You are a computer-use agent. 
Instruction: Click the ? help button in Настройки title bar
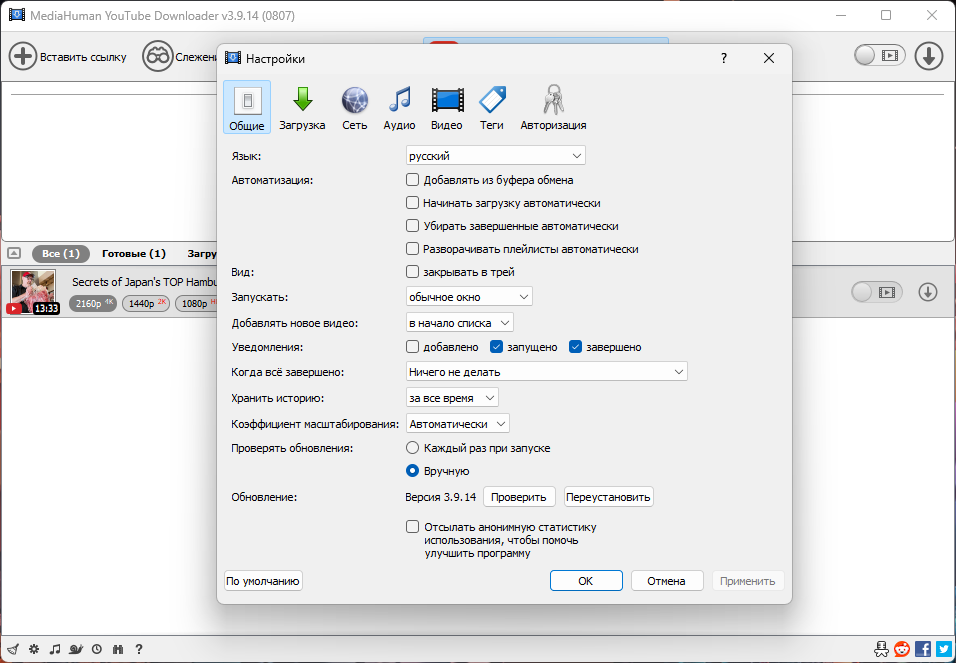[x=724, y=58]
